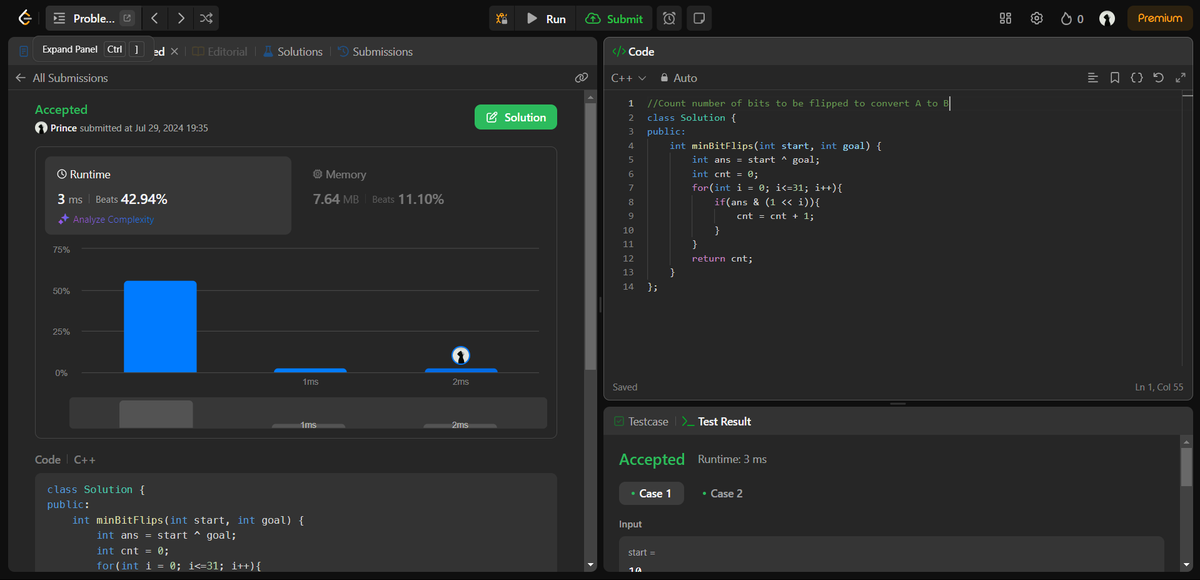Copy the submission link icon
This screenshot has height=580, width=1200.
(x=581, y=77)
